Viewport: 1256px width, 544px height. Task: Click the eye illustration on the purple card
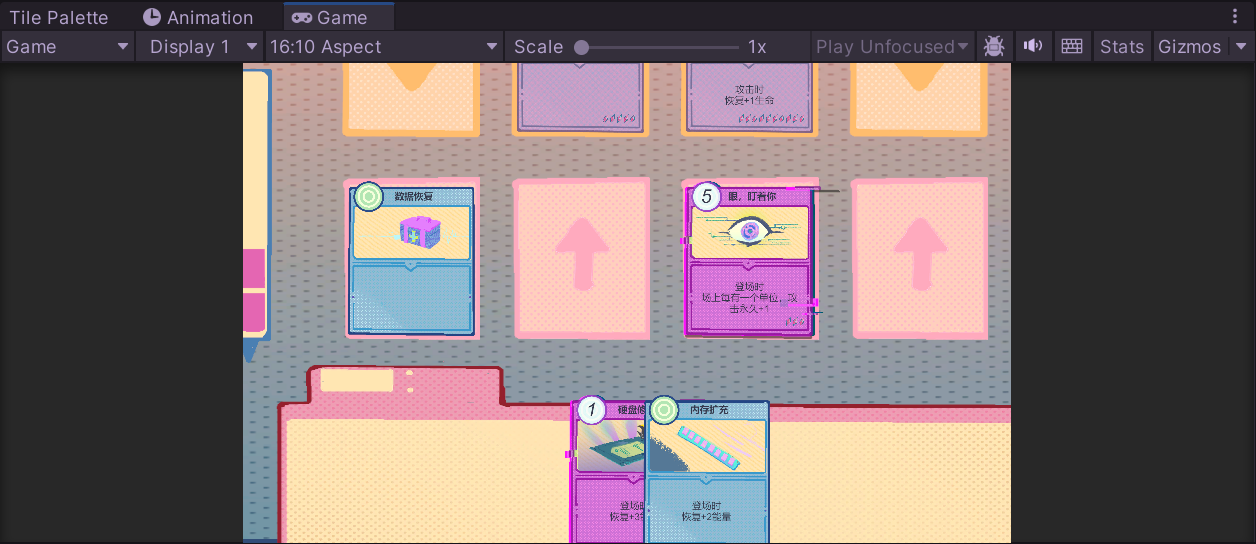coord(749,231)
